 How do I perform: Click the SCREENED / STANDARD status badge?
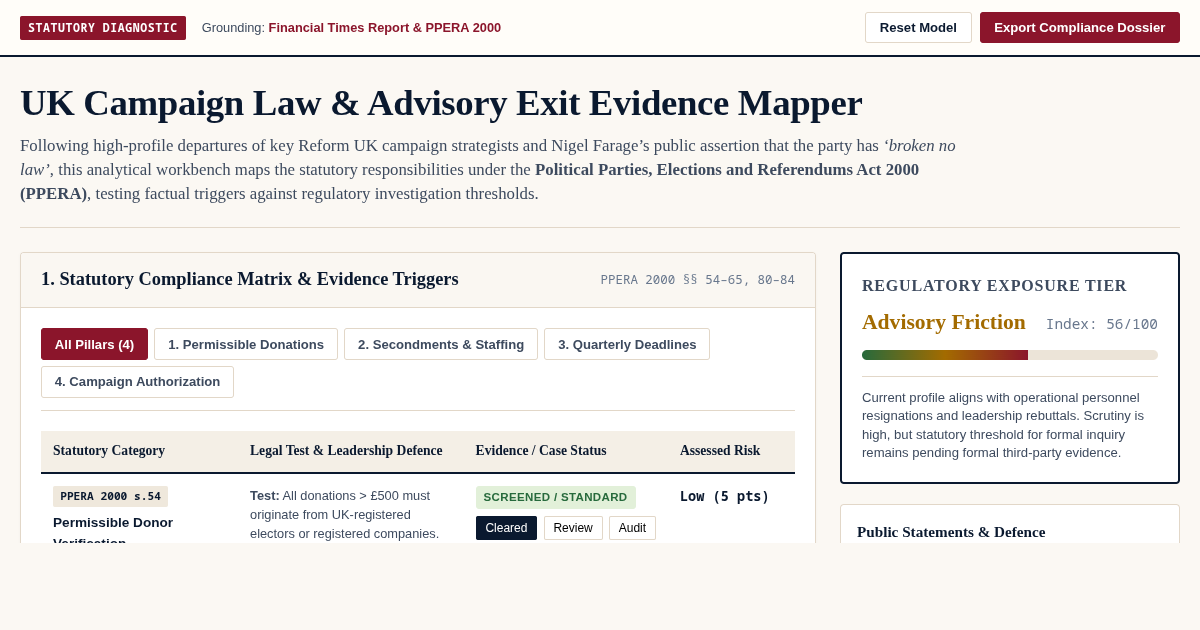555,497
